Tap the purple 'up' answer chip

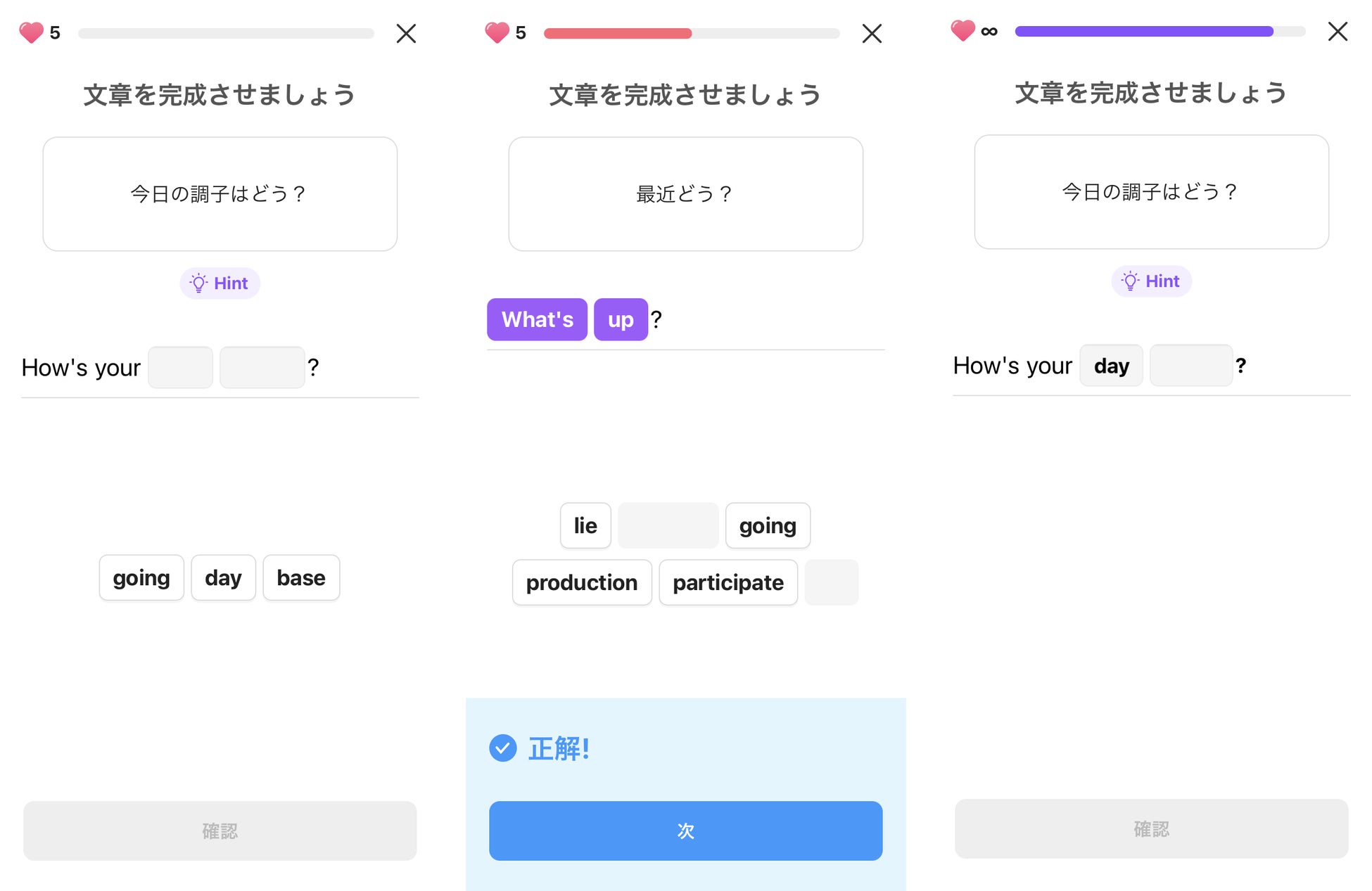pyautogui.click(x=621, y=319)
